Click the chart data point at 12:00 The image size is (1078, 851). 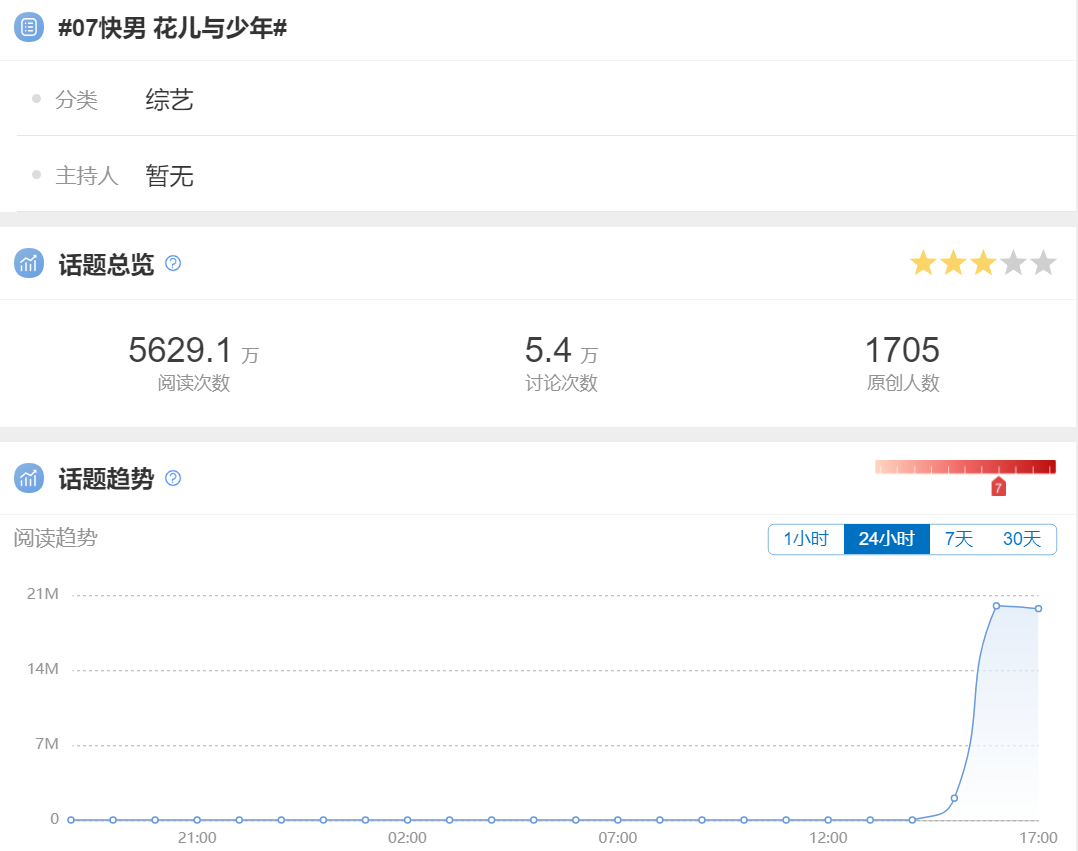point(828,819)
